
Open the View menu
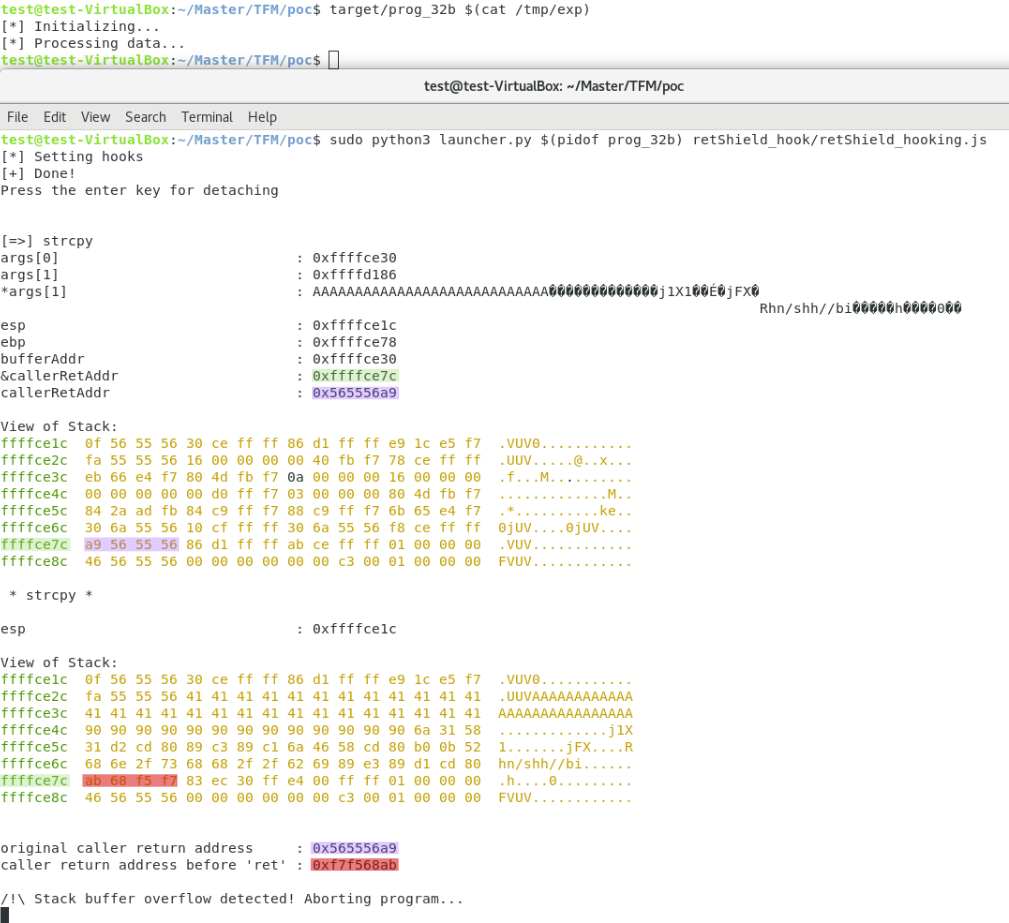point(95,117)
